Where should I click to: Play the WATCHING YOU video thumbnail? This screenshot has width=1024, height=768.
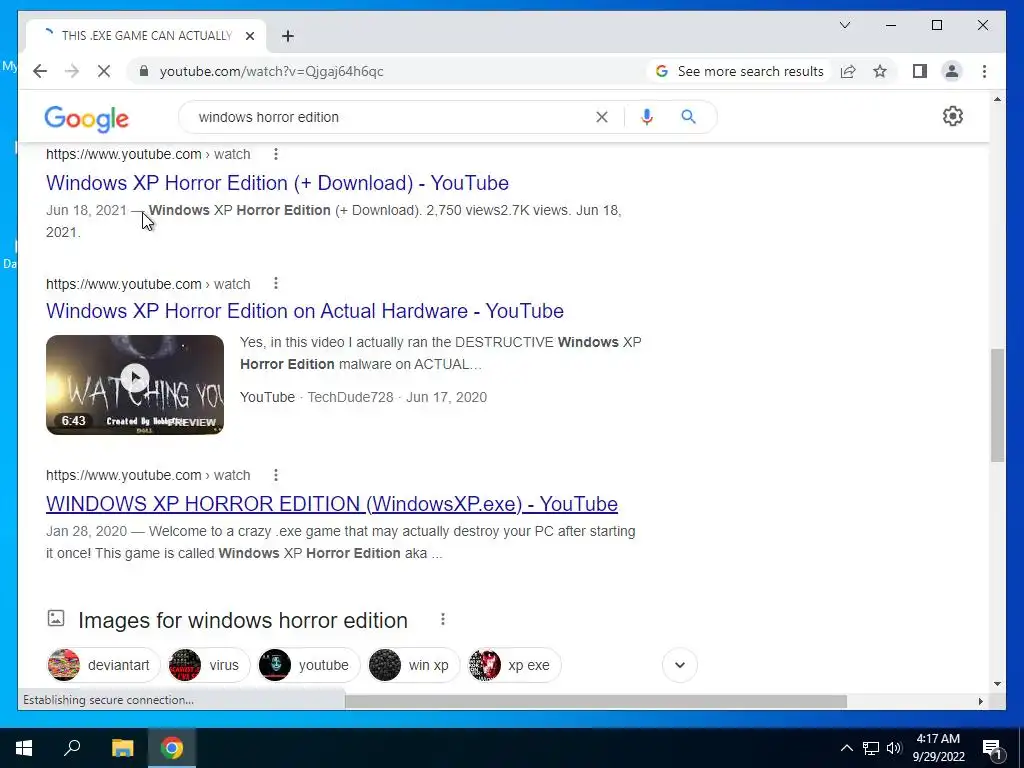pyautogui.click(x=135, y=385)
